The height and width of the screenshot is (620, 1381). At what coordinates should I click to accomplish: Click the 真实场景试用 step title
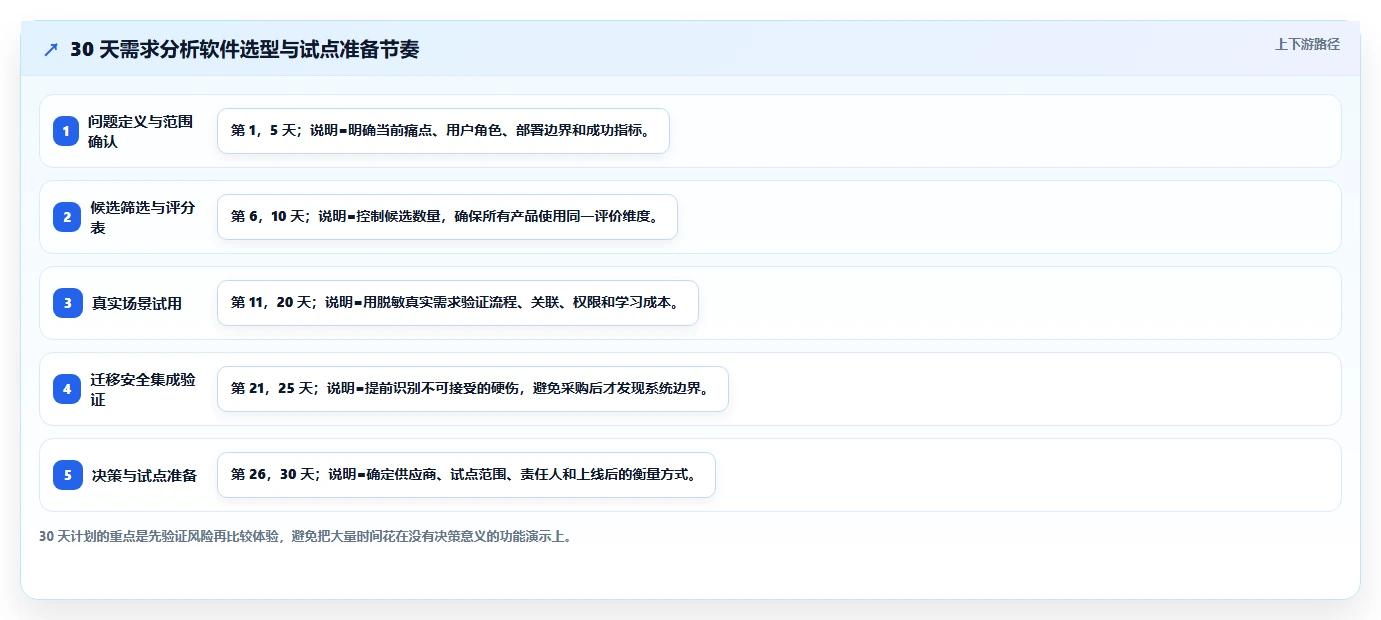(x=137, y=303)
